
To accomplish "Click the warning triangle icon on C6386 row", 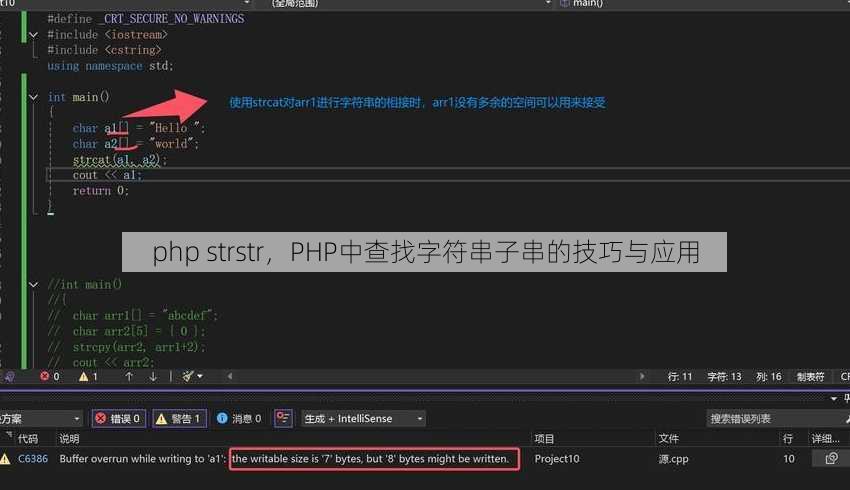I will pos(5,459).
